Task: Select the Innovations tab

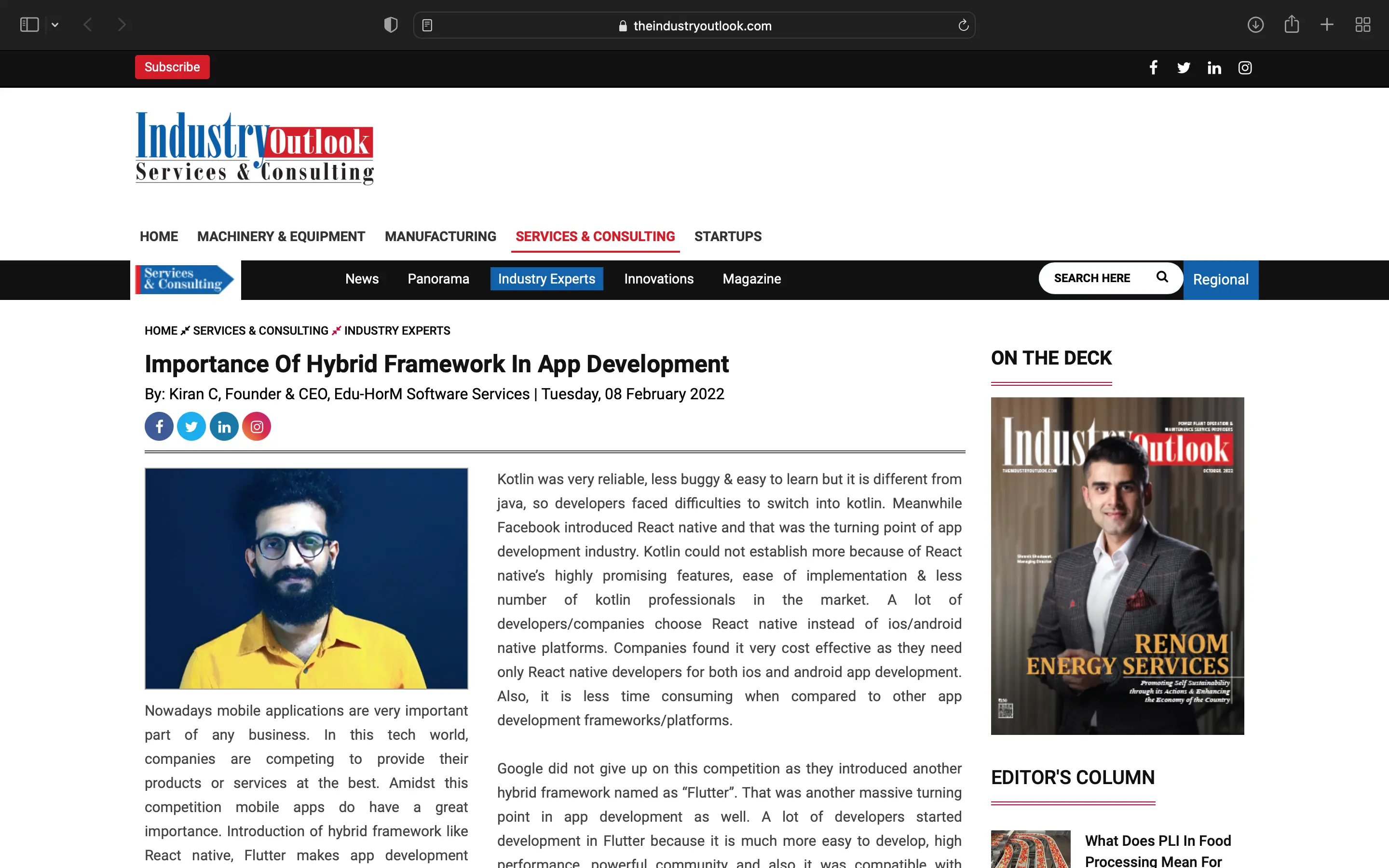Action: pyautogui.click(x=658, y=279)
